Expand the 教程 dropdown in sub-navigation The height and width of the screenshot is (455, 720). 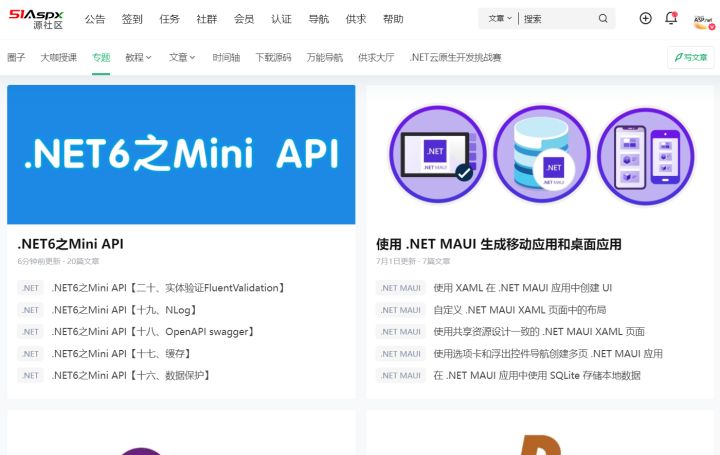pyautogui.click(x=138, y=57)
